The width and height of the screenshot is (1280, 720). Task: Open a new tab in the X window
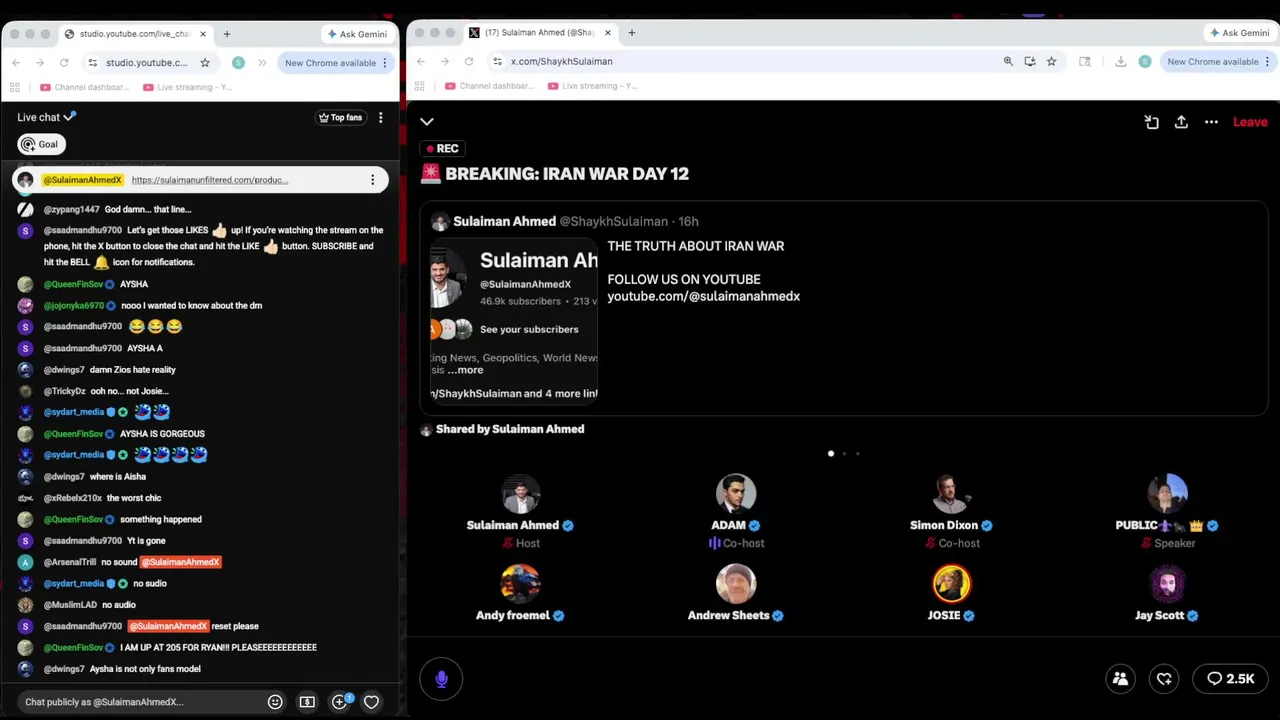[631, 33]
